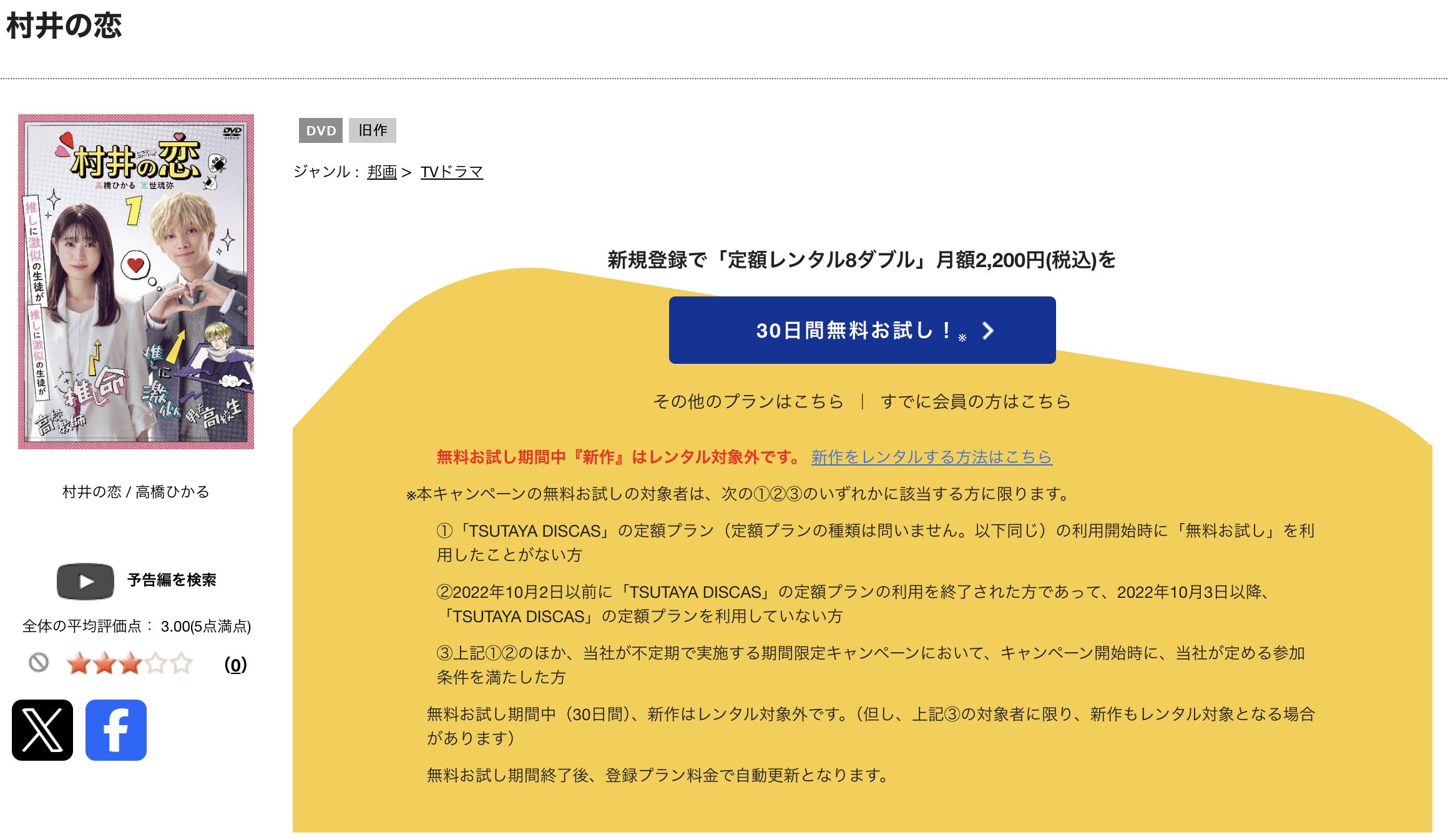Click the red 無料お試し期間中『新作』 notice
This screenshot has width=1448, height=840.
tap(619, 457)
